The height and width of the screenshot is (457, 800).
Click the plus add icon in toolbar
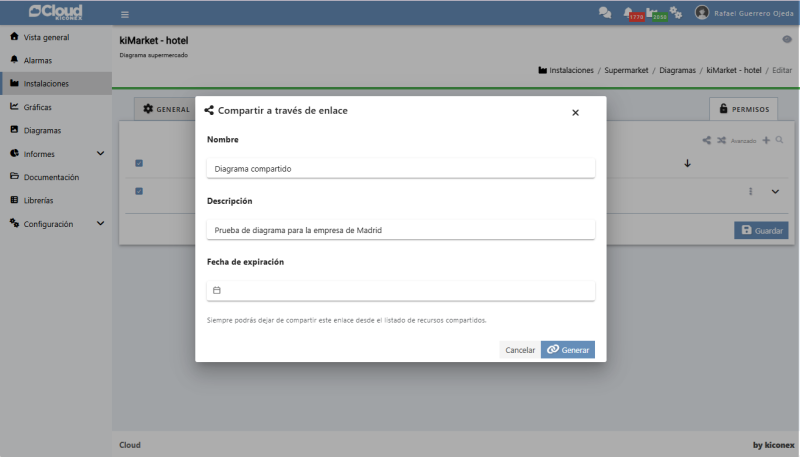pyautogui.click(x=766, y=140)
